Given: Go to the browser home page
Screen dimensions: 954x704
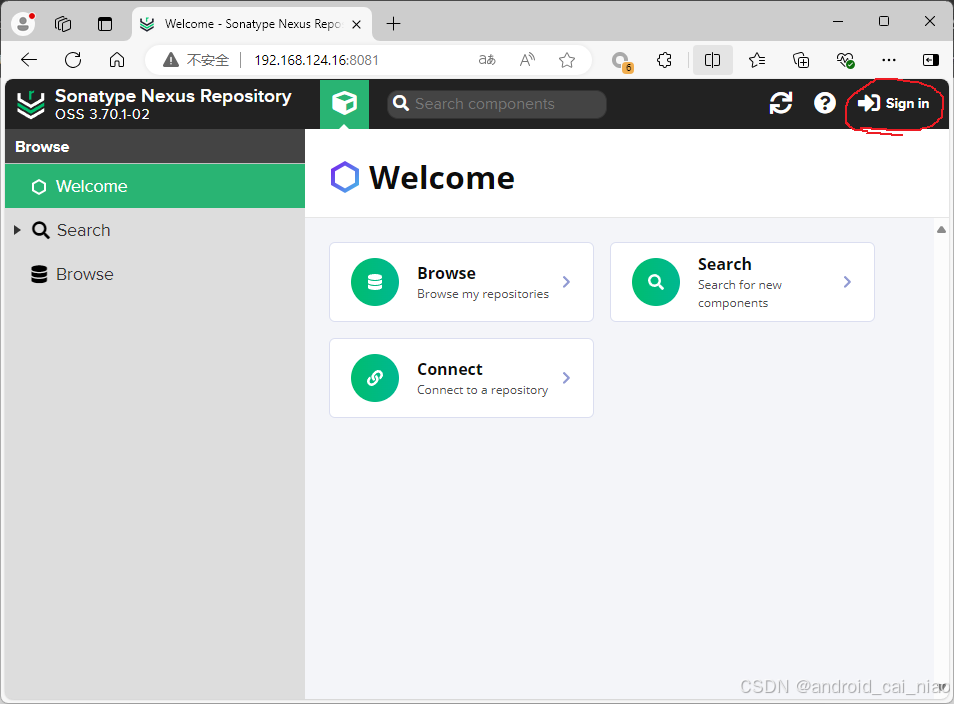Looking at the screenshot, I should pyautogui.click(x=117, y=60).
